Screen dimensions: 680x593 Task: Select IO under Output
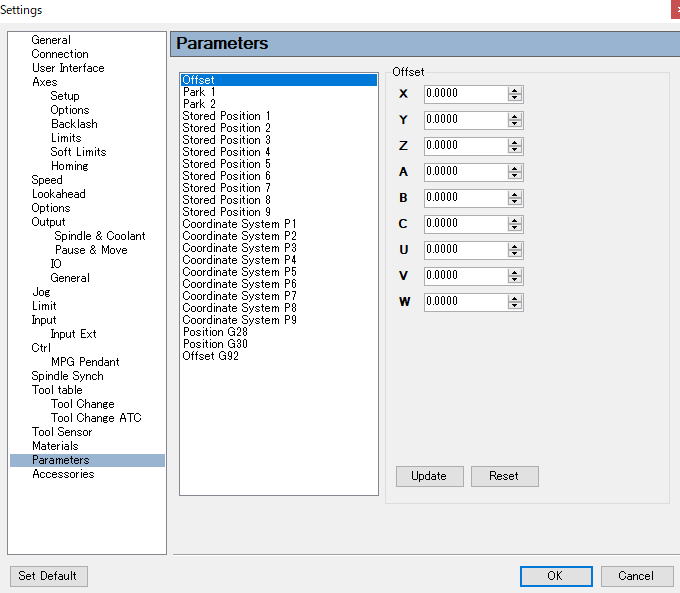[x=56, y=264]
